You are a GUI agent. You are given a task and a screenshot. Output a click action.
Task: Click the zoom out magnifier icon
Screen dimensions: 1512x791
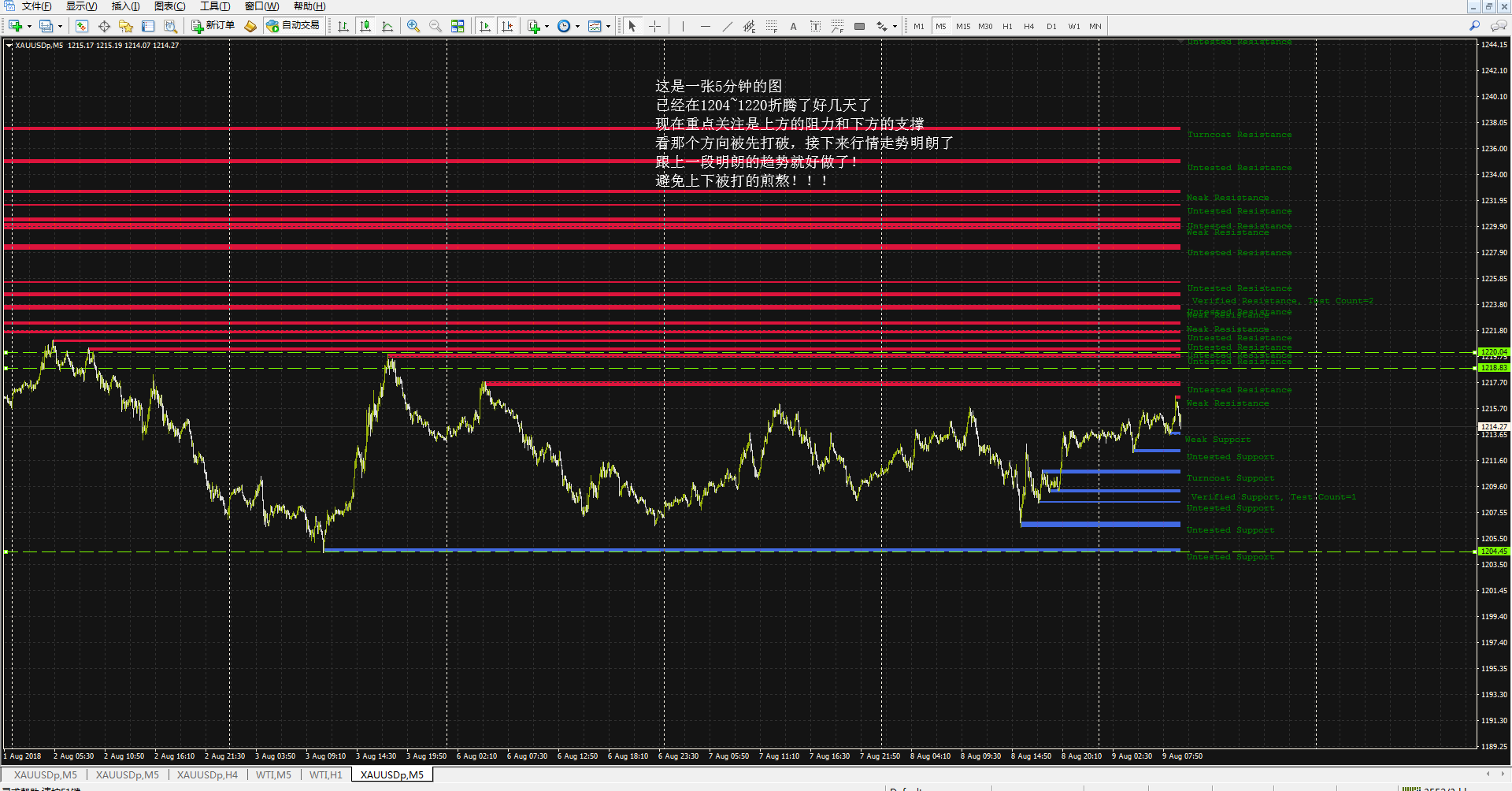pyautogui.click(x=435, y=26)
